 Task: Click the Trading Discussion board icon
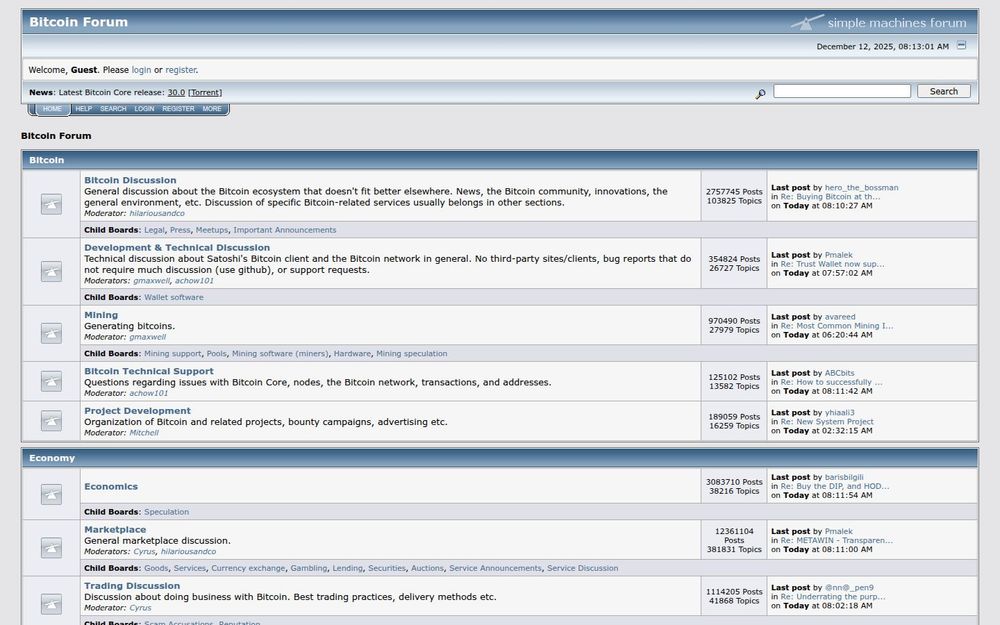tap(52, 604)
